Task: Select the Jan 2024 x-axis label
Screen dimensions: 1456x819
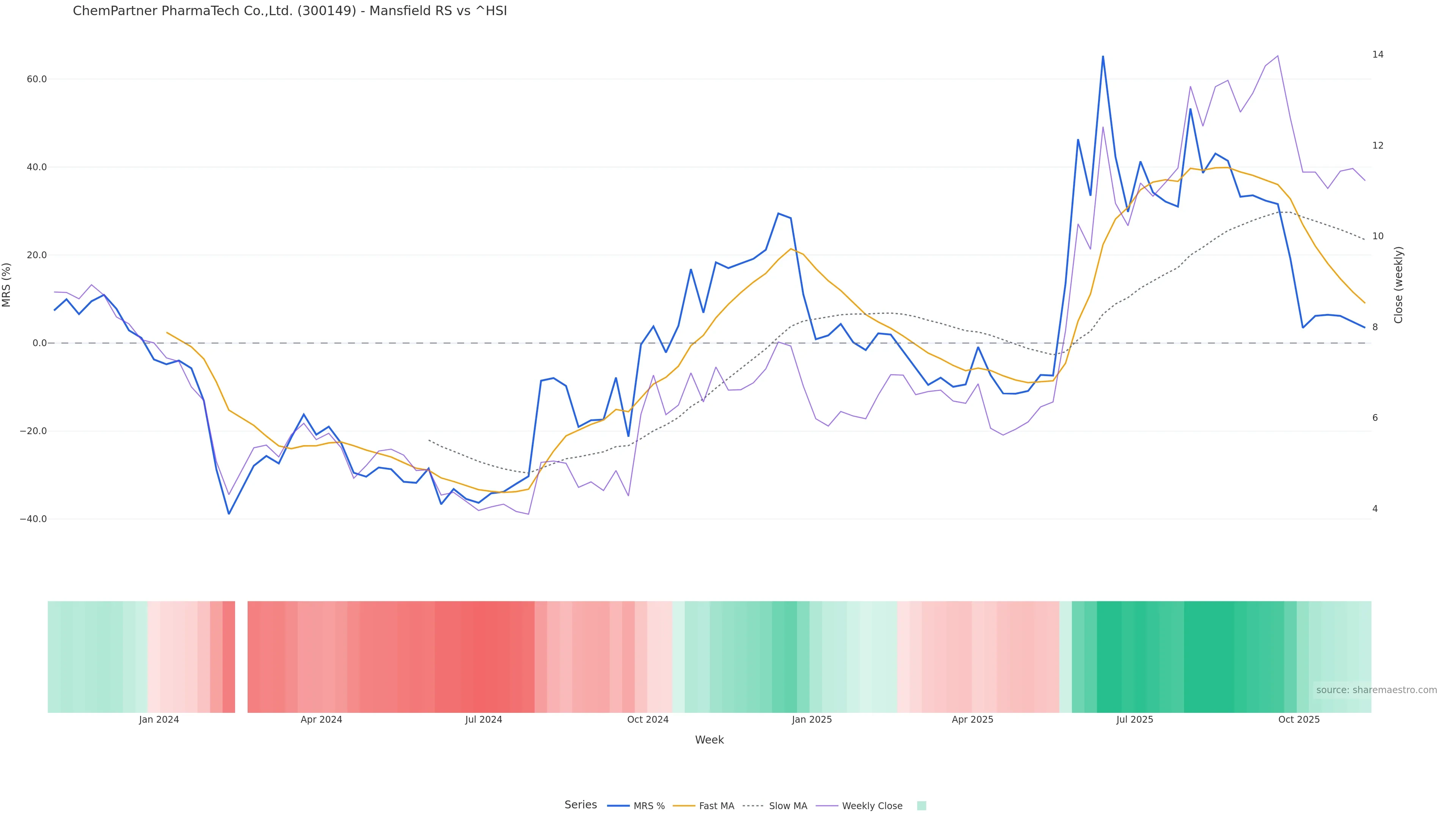Action: tap(159, 720)
